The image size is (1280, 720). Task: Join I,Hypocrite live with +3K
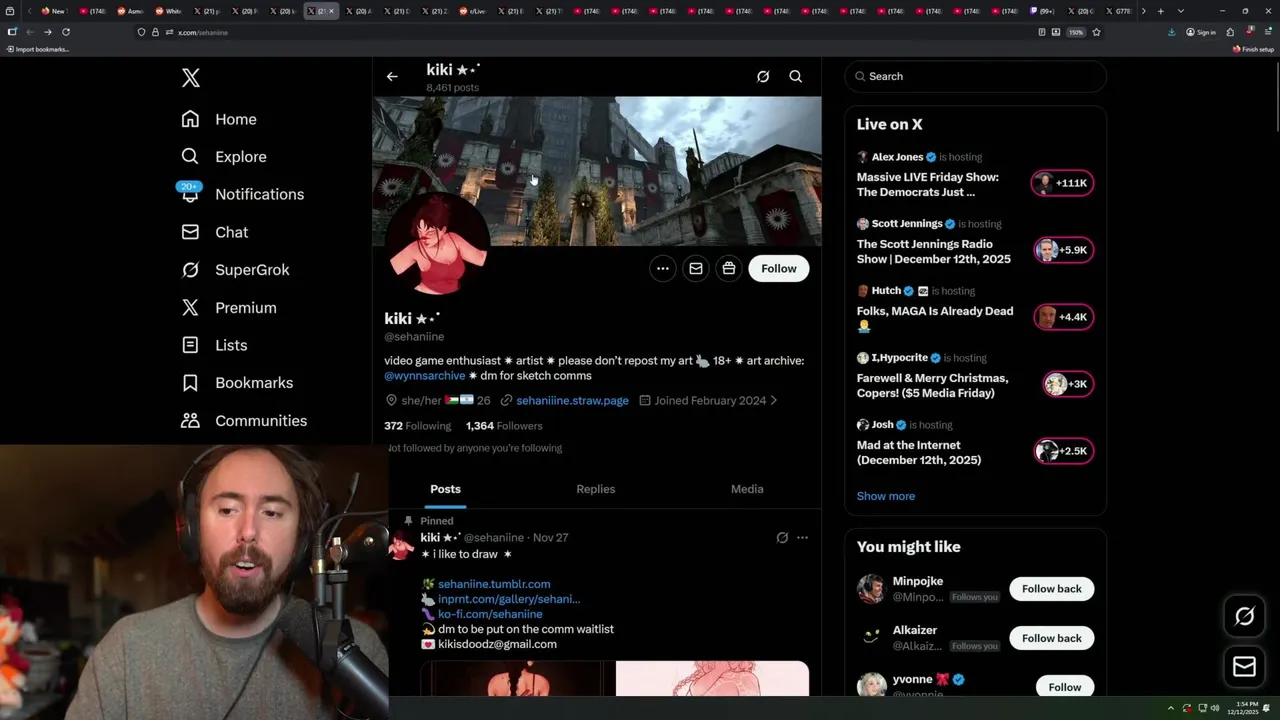coord(1067,384)
